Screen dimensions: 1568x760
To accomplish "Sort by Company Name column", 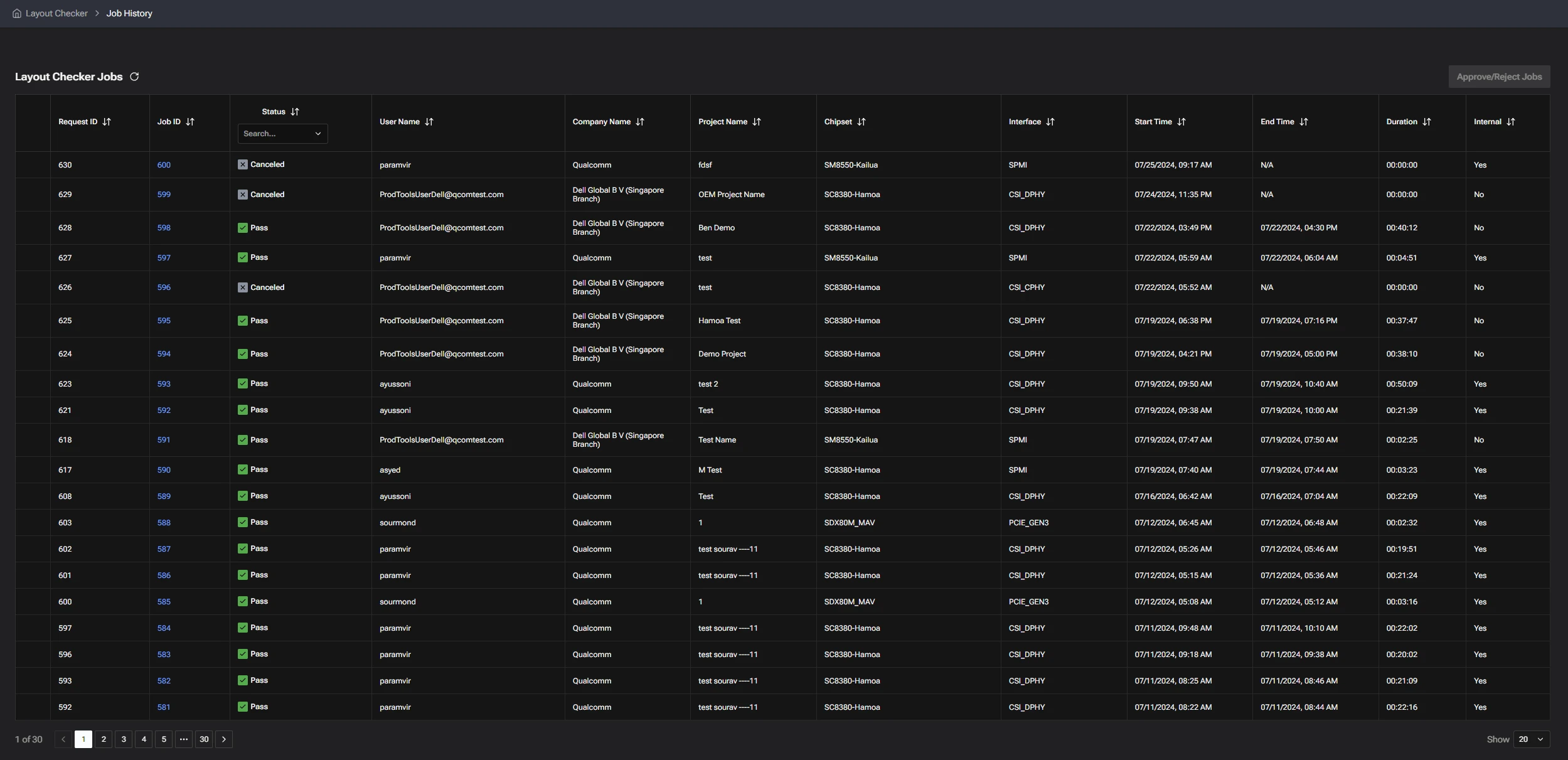I will click(x=640, y=122).
